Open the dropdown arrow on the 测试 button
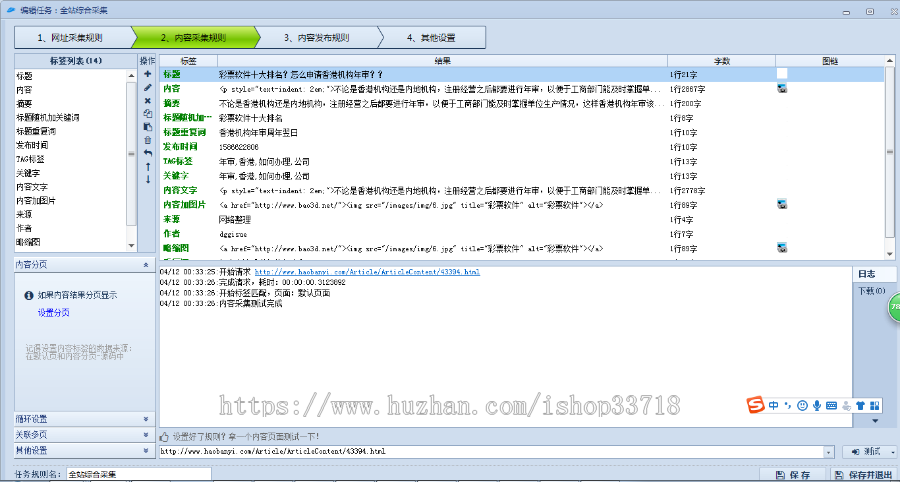 pos(891,452)
